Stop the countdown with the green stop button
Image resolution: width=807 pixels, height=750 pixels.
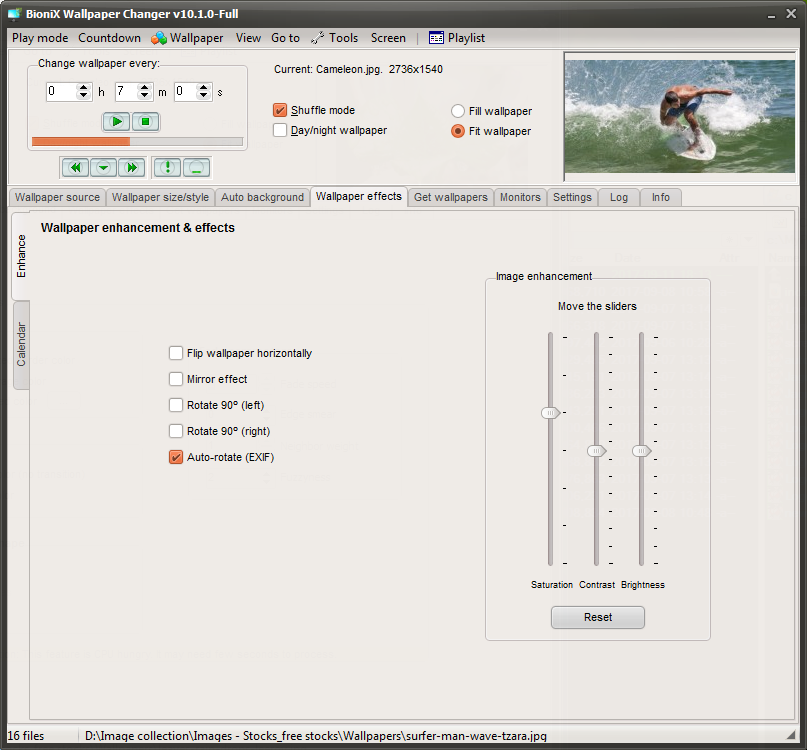pos(146,122)
